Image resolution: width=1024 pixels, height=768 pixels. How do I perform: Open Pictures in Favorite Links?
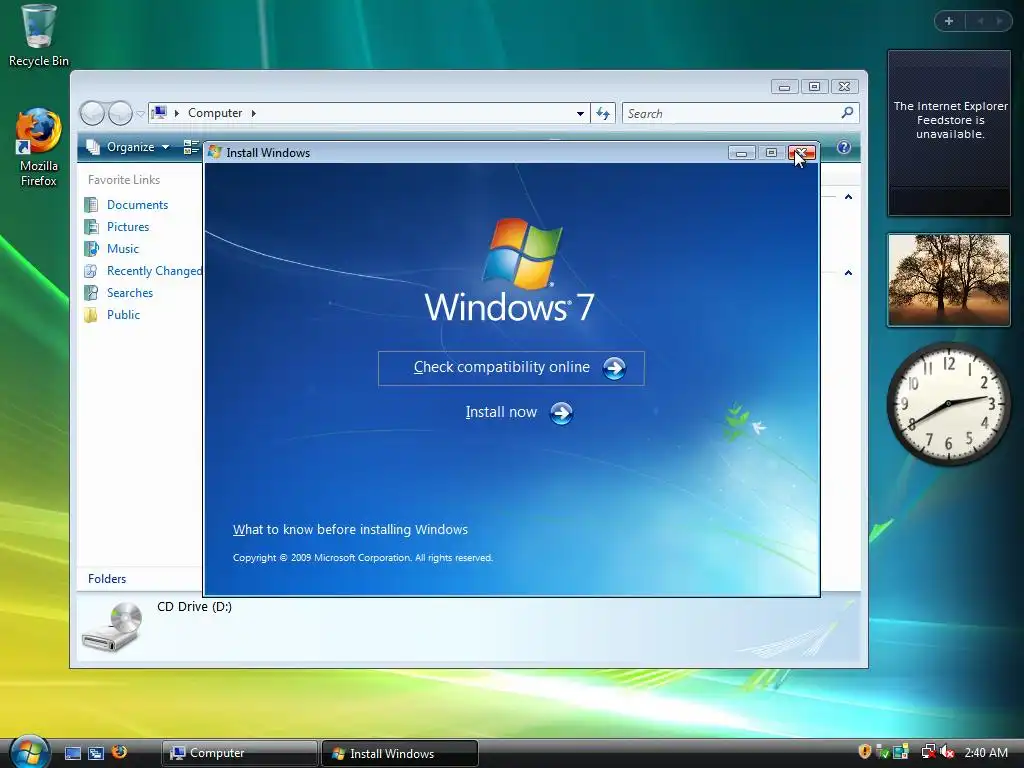point(128,227)
